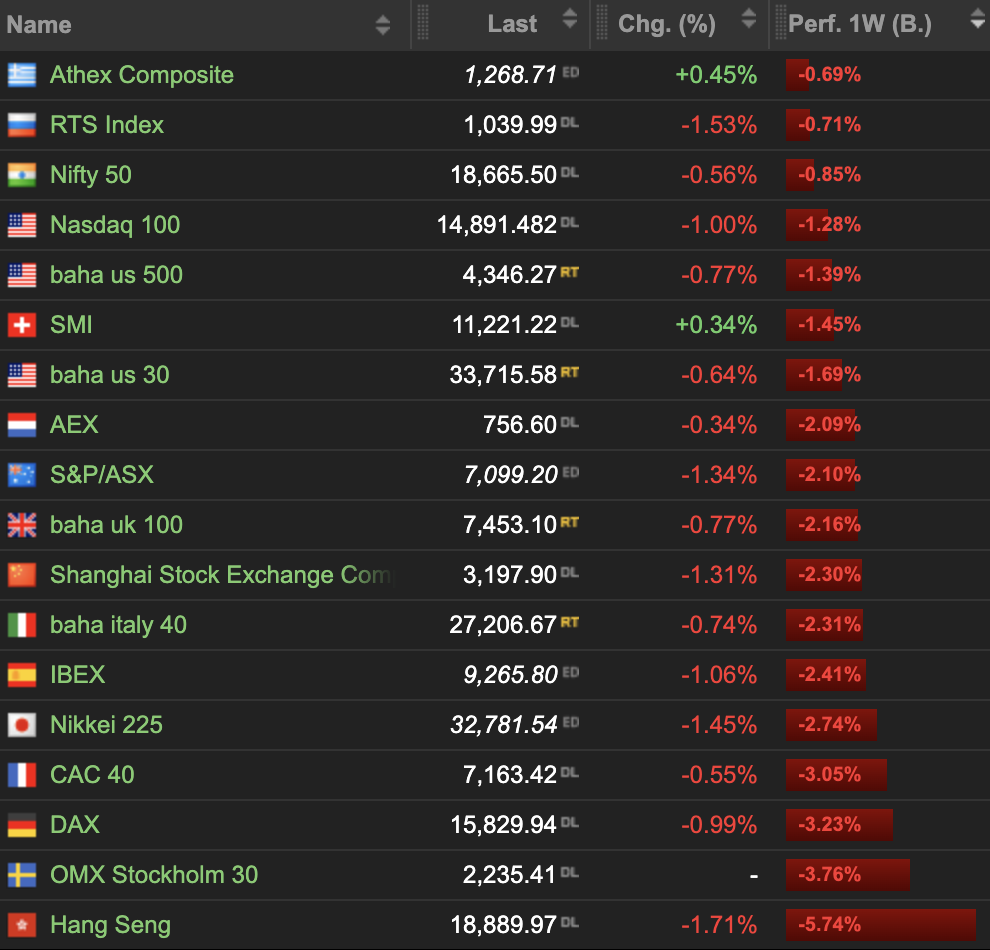Go to baha us 500

pos(117,275)
